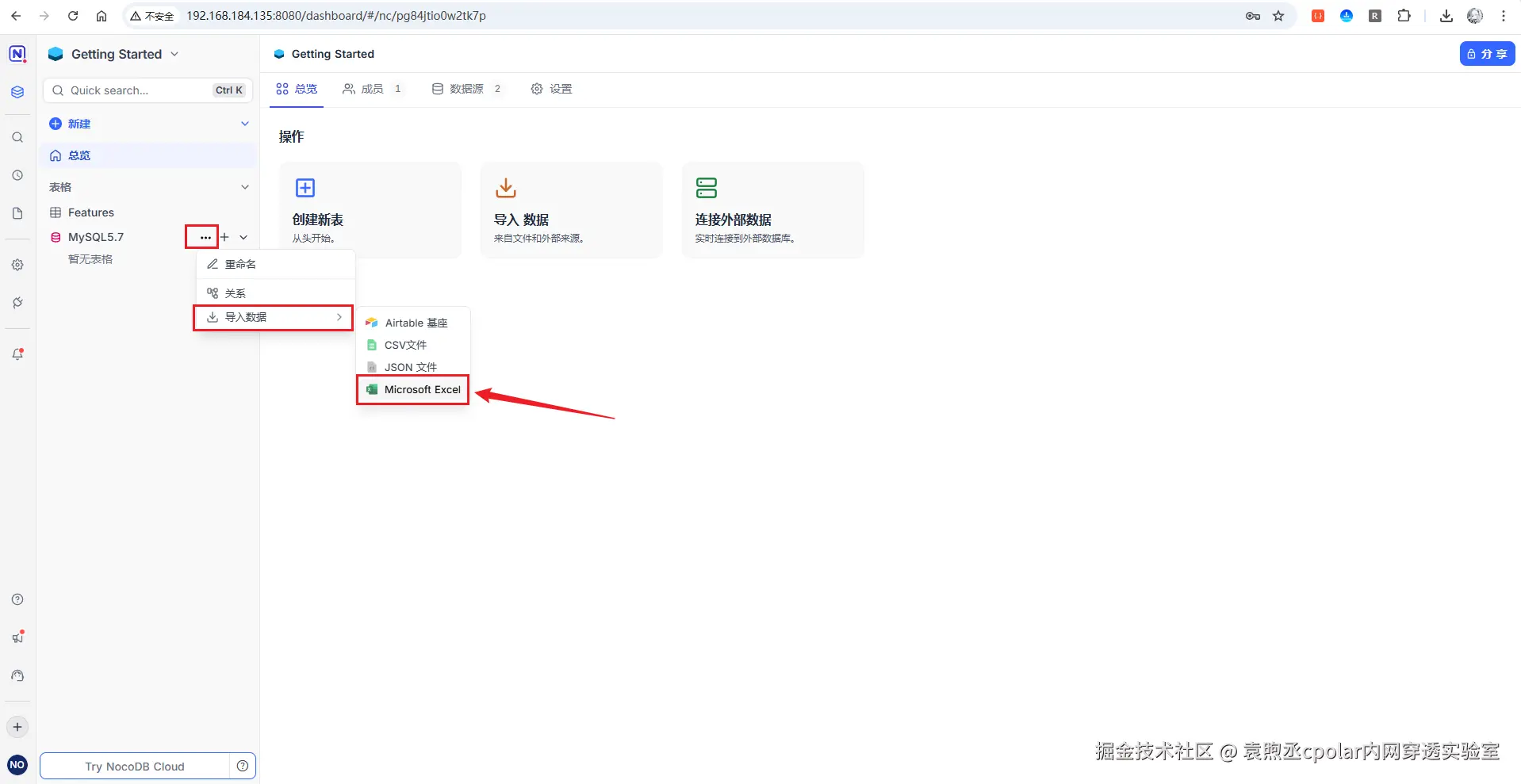Click the search magnifier icon in mini sidebar

(x=17, y=137)
